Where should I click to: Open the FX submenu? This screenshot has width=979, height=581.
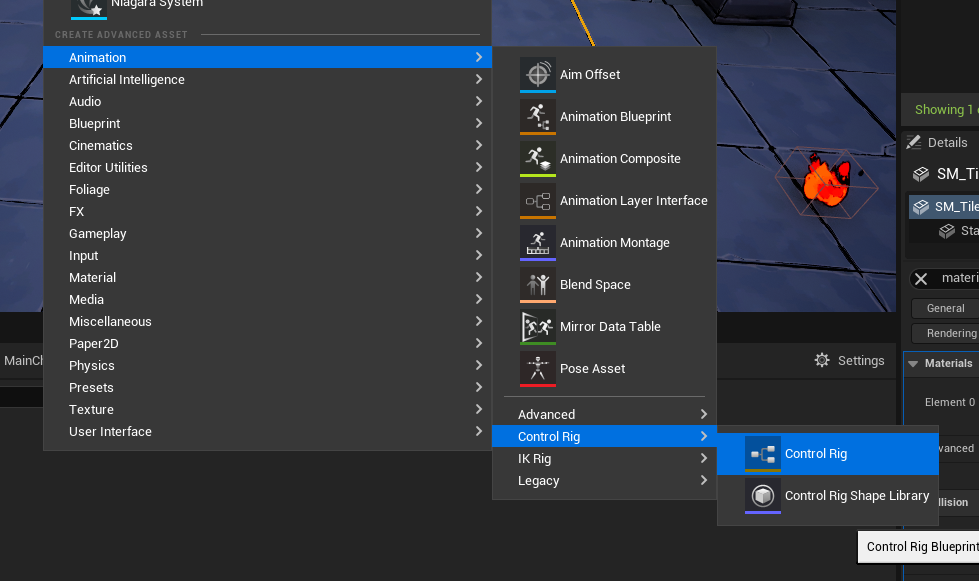(x=267, y=212)
